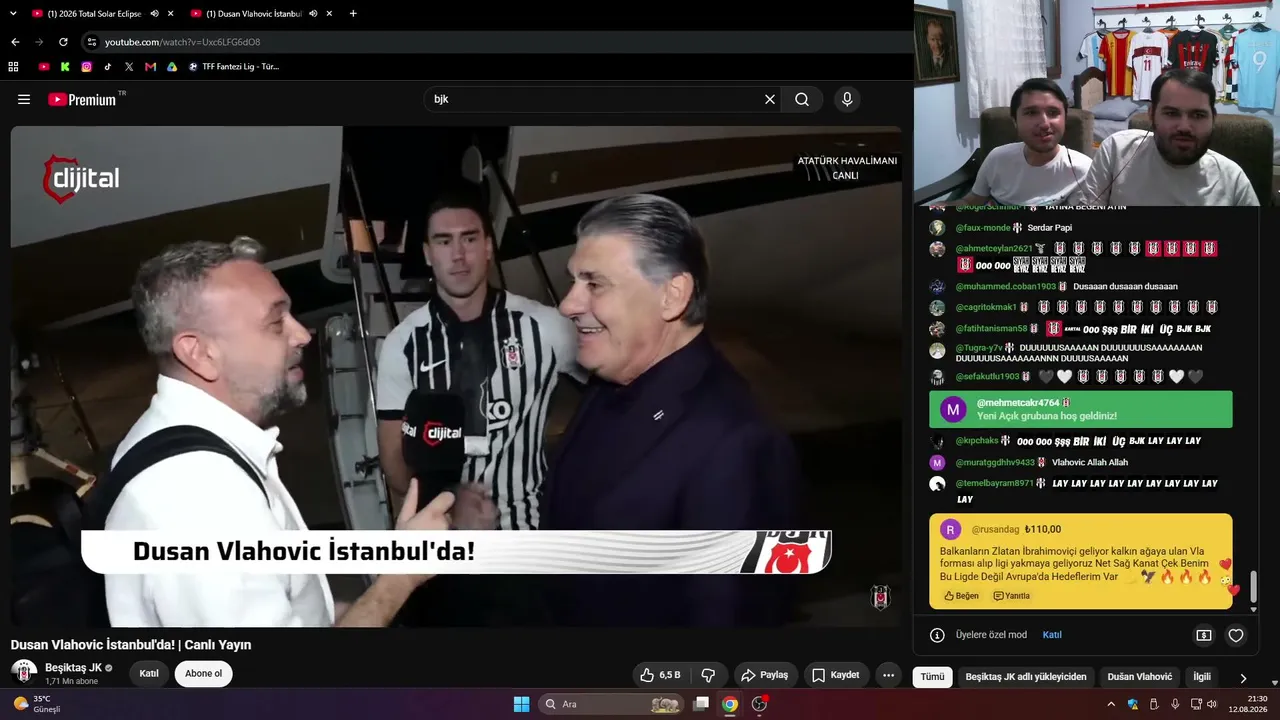The image size is (1280, 720).
Task: Click the @muratggdhhv9433 username in chat
Action: [995, 463]
